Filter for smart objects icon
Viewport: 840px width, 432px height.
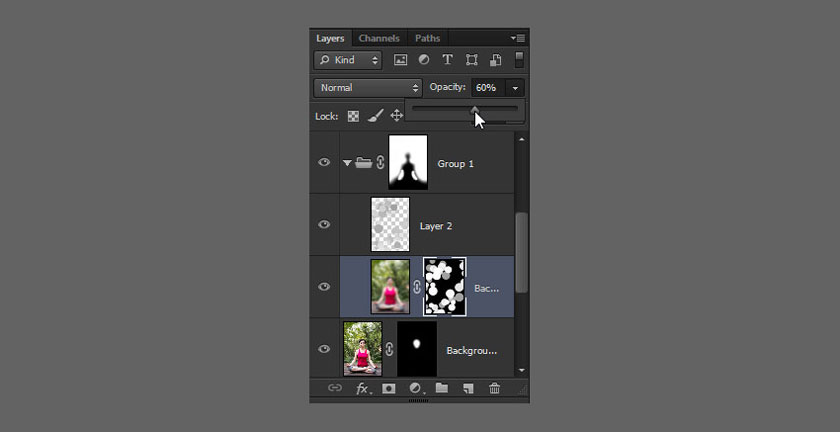496,60
